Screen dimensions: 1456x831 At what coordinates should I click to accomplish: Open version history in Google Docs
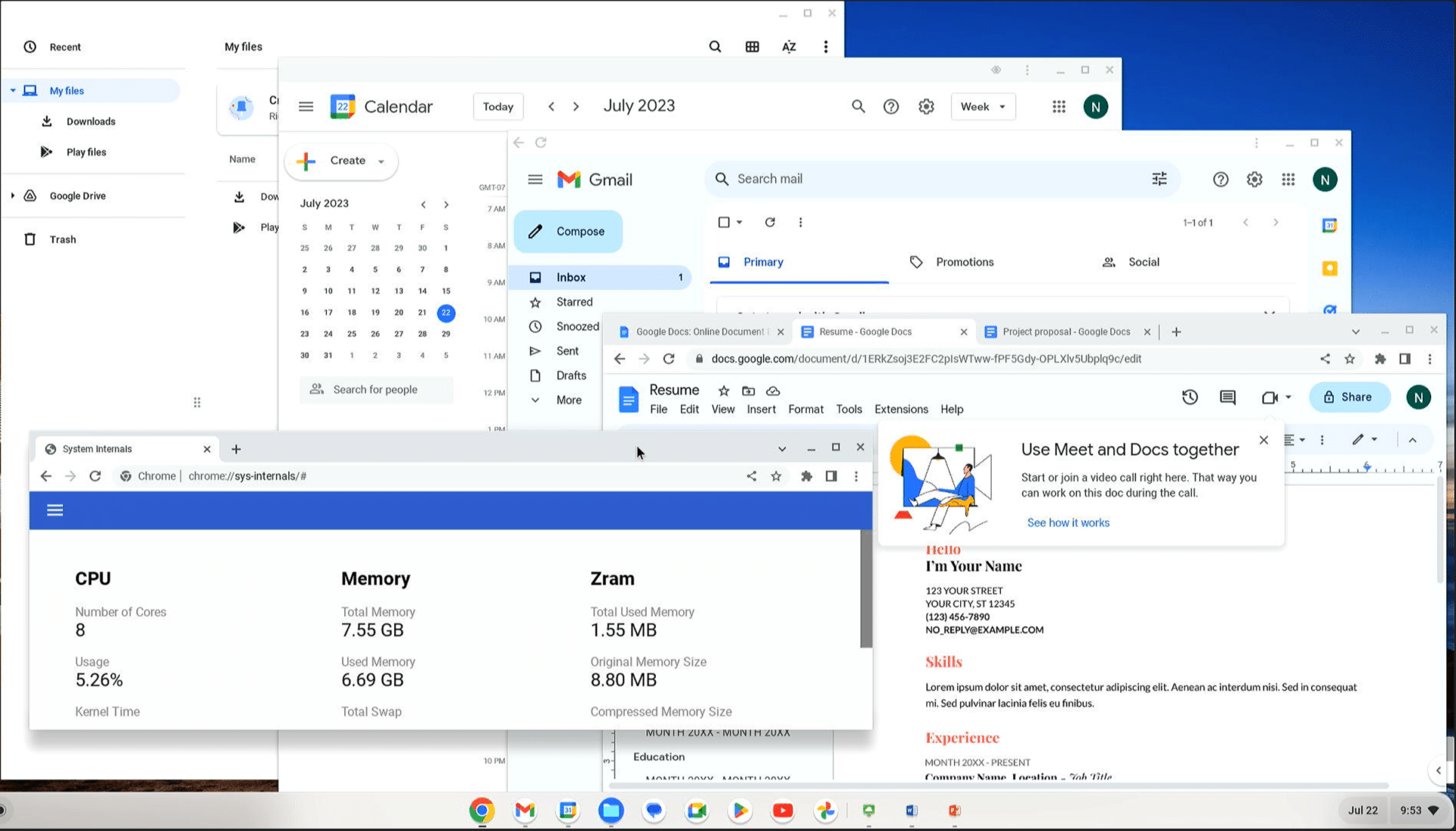tap(1190, 397)
